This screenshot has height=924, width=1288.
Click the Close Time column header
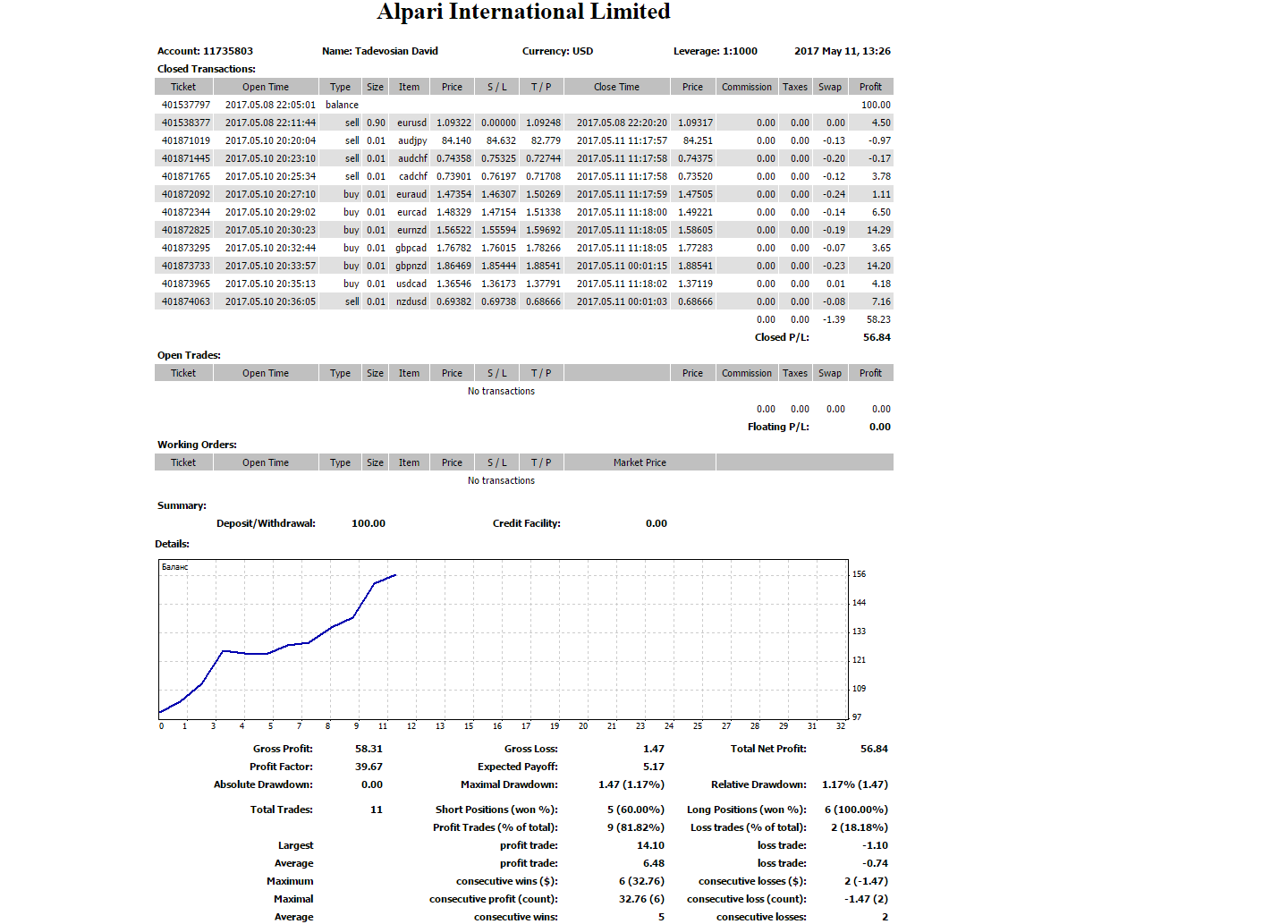click(x=616, y=87)
